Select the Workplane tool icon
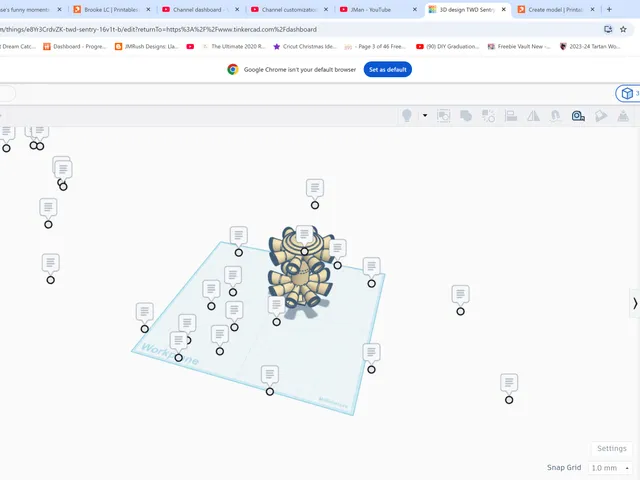640x480 pixels. (600, 116)
